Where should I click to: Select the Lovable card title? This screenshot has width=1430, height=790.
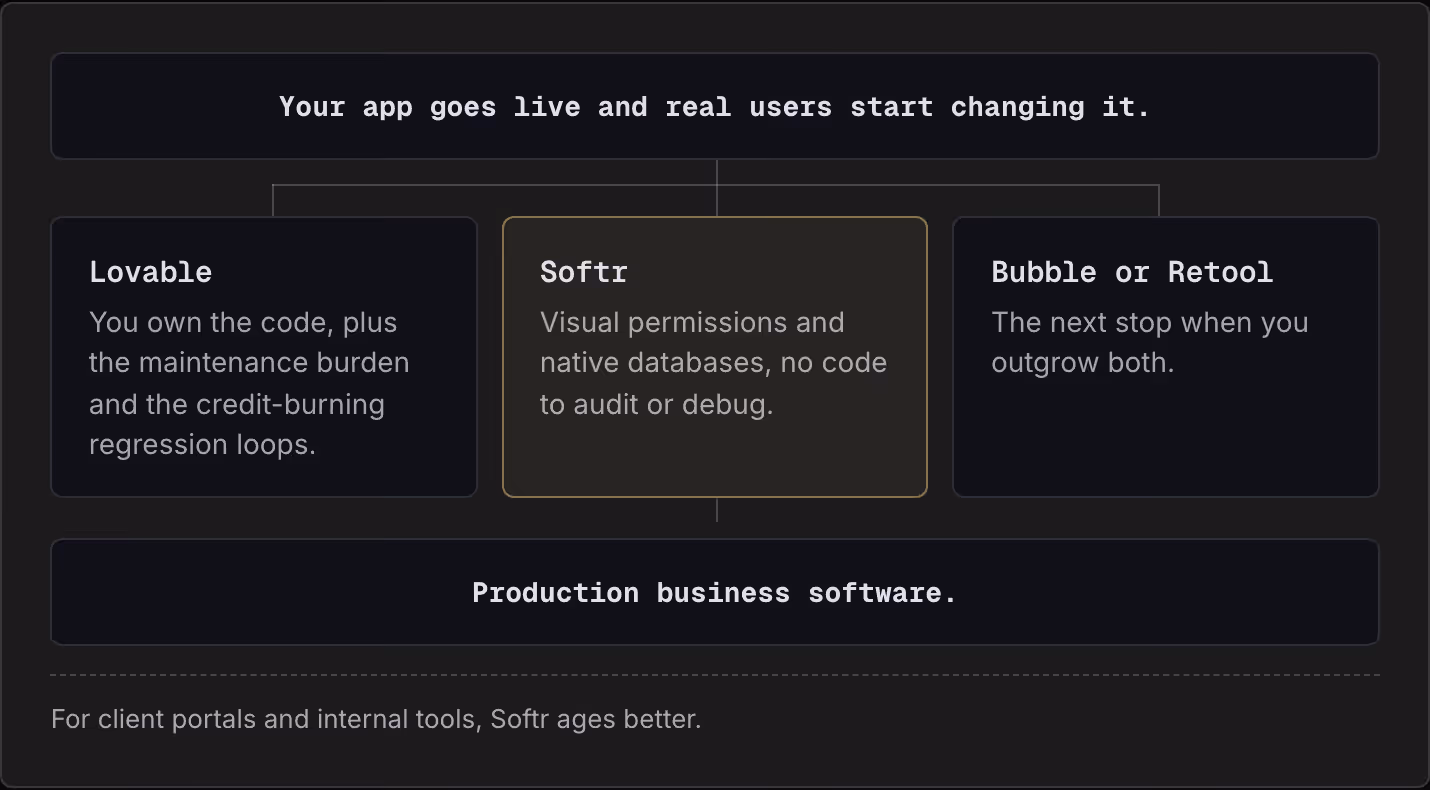[x=151, y=272]
